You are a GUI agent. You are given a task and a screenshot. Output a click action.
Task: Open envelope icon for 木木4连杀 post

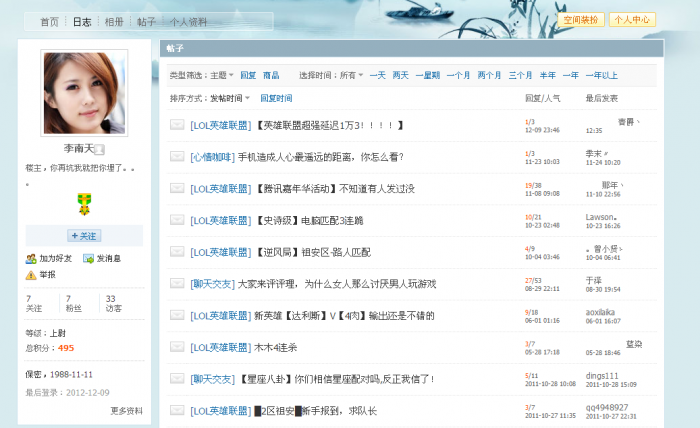pos(177,347)
